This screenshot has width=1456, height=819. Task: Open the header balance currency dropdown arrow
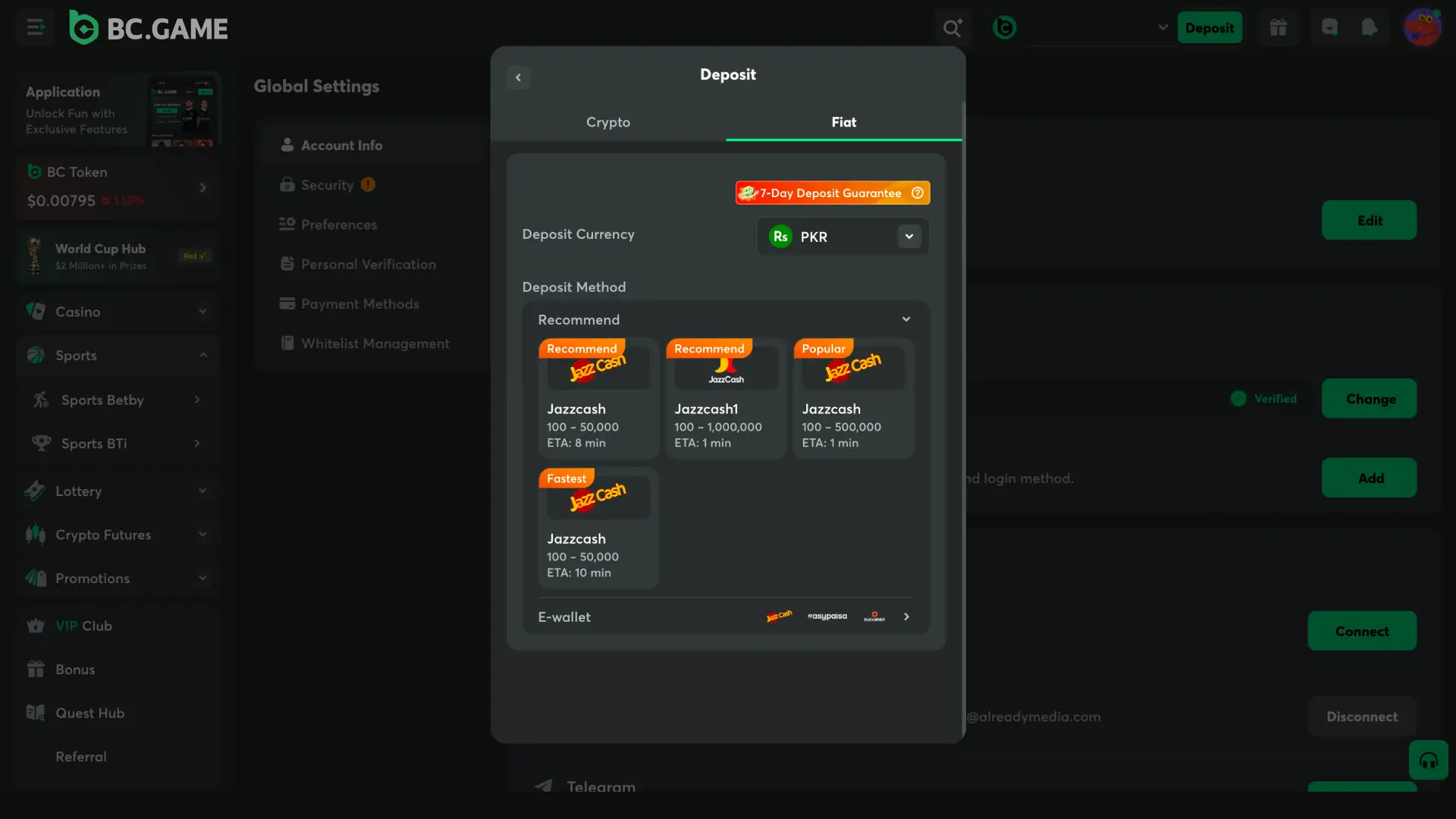tap(1163, 28)
